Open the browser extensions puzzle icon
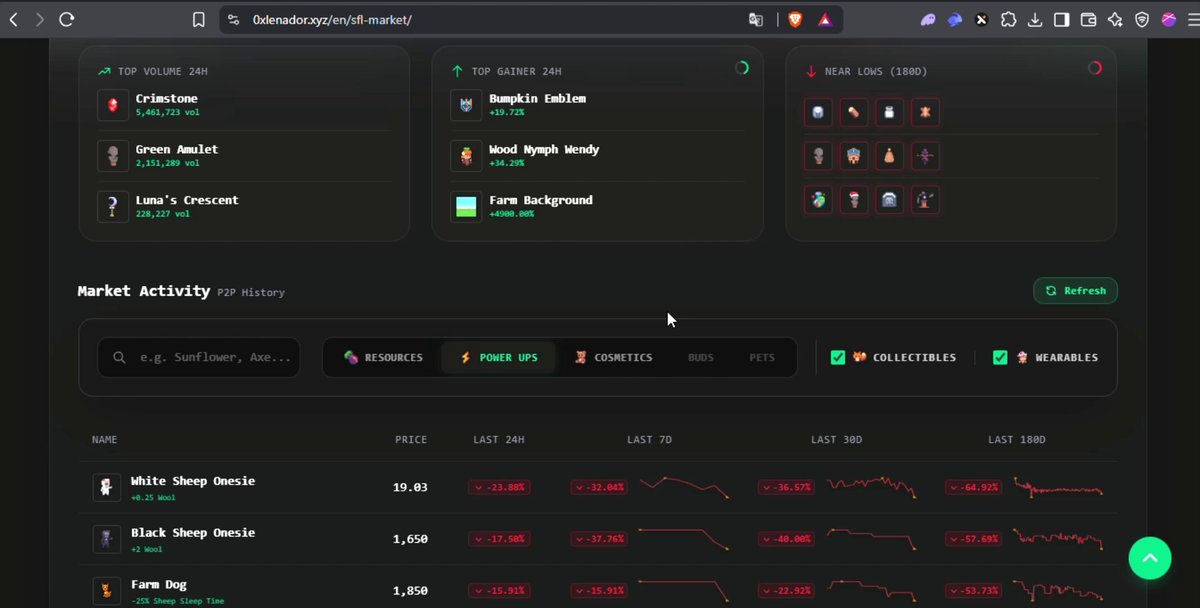This screenshot has width=1200, height=608. point(1008,19)
